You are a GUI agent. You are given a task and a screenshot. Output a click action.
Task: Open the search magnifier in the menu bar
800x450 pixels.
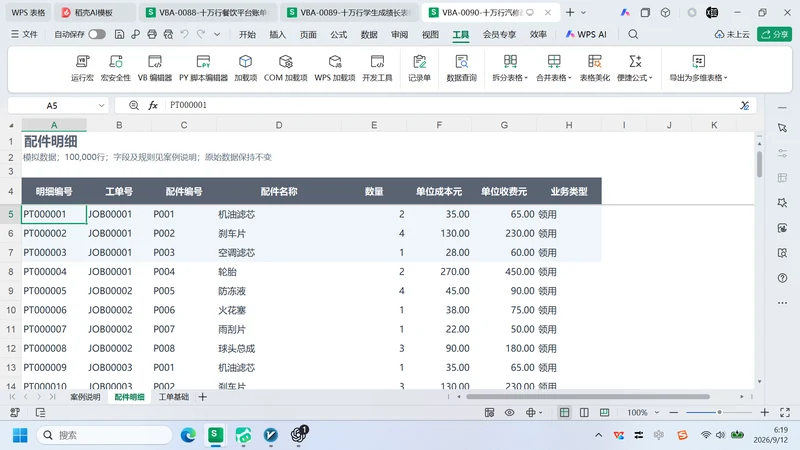[x=633, y=34]
